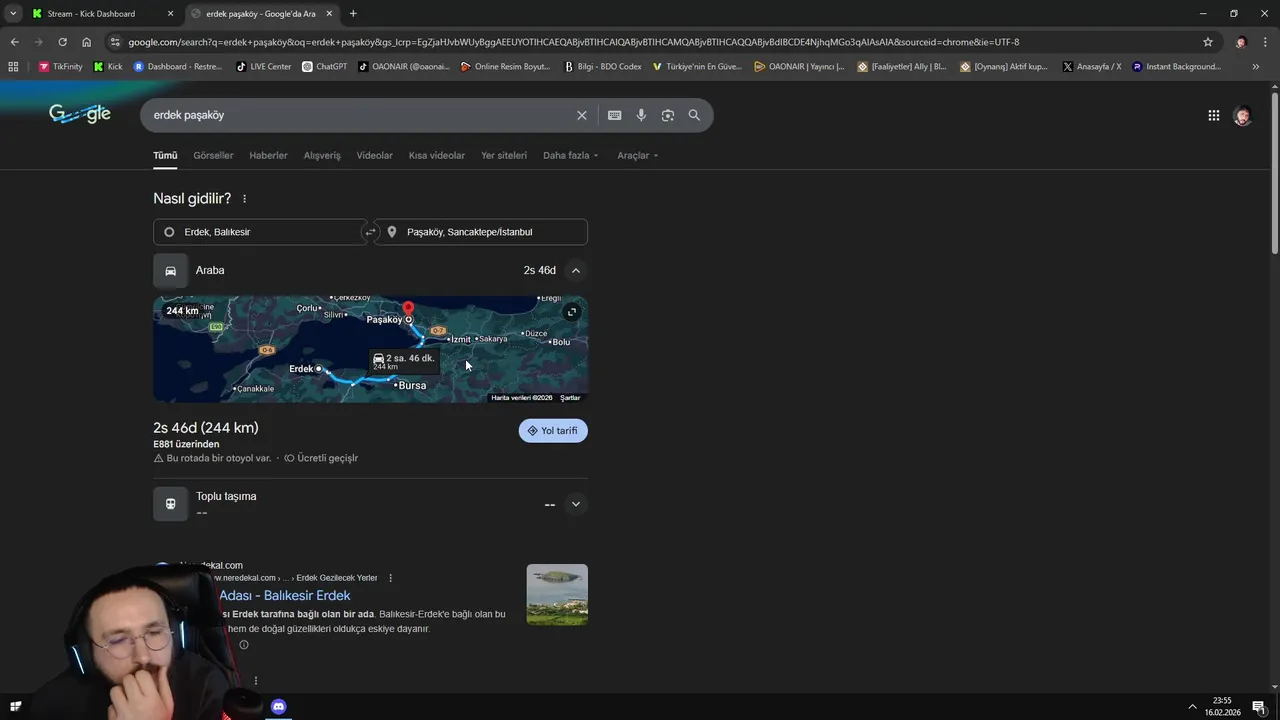Reload the page
Viewport: 1280px width, 720px height.
62,42
